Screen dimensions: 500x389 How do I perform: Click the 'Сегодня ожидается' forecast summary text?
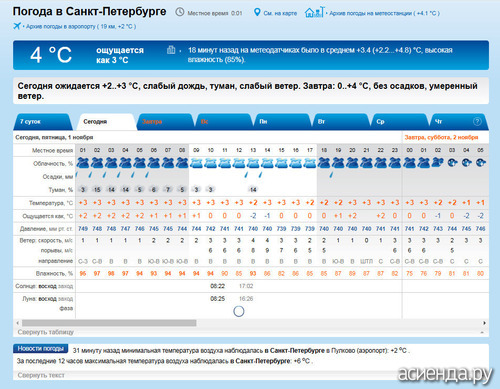(247, 91)
